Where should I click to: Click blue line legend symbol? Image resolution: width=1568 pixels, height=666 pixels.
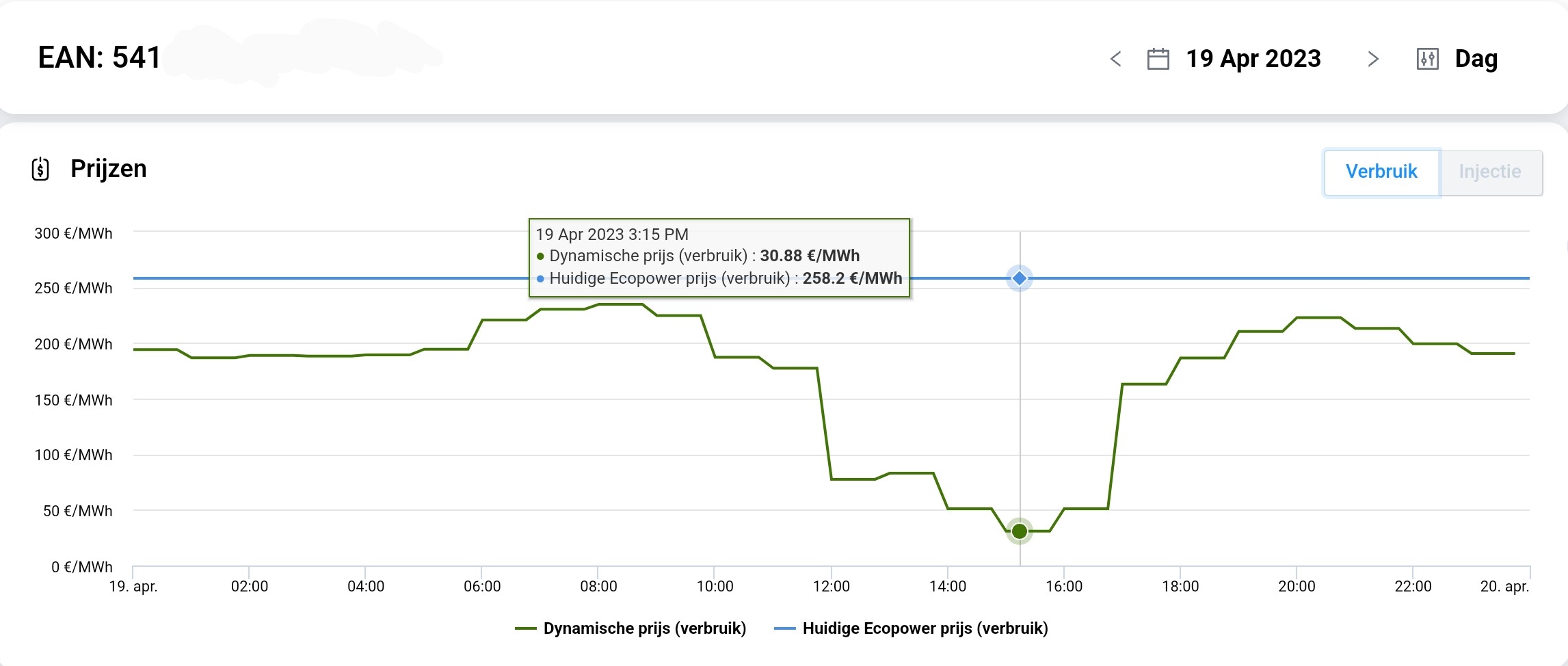click(784, 628)
